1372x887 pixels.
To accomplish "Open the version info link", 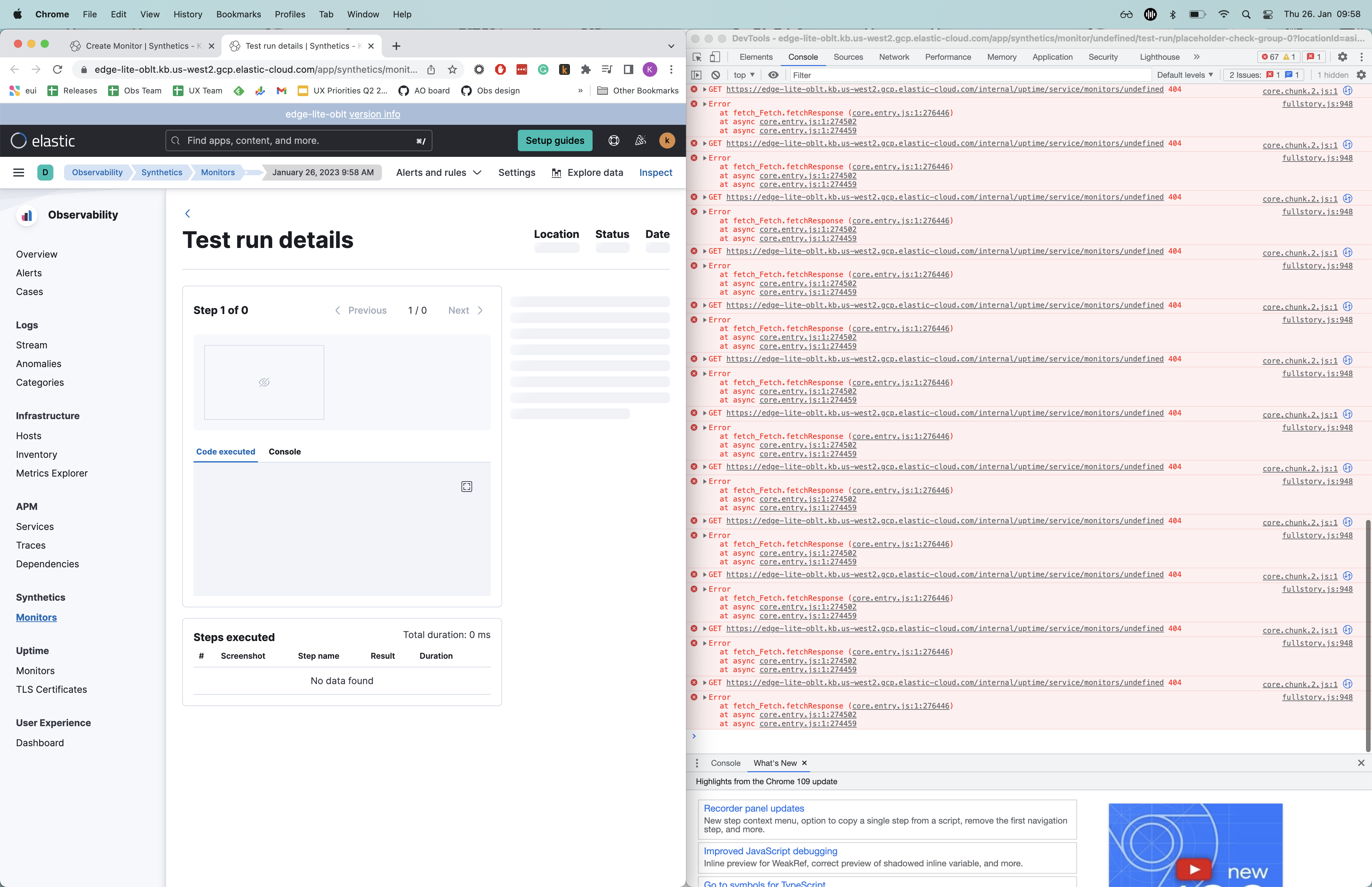I will pyautogui.click(x=375, y=114).
